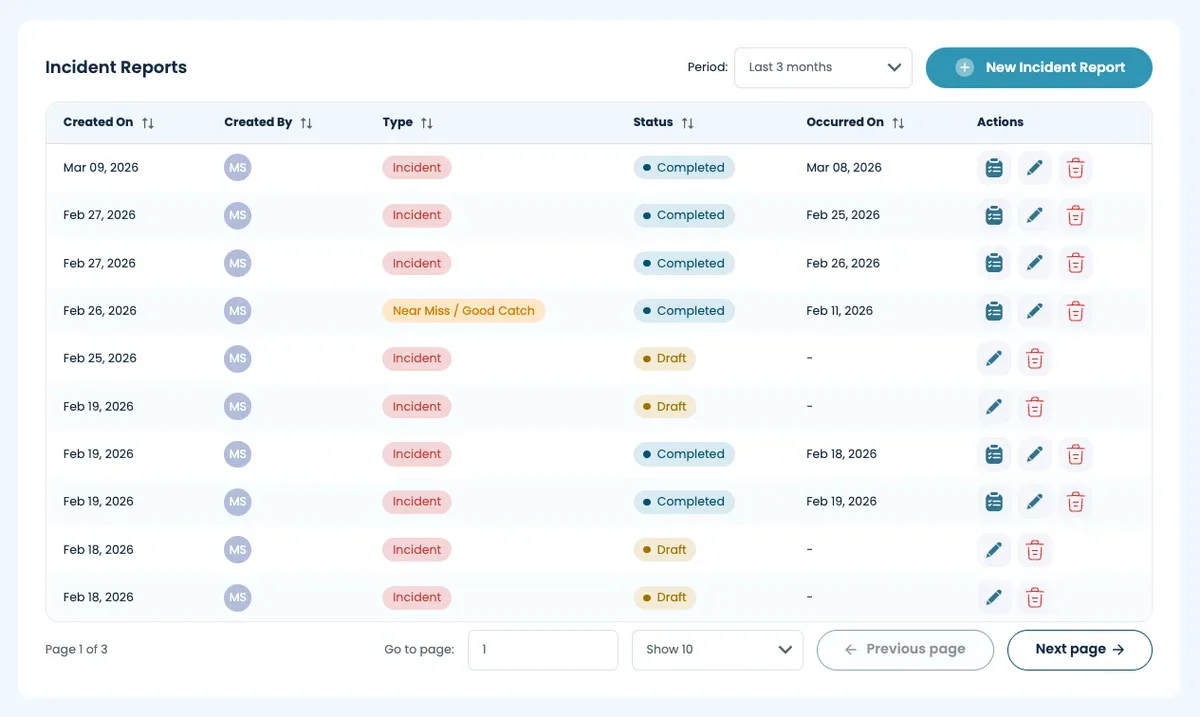Open the Show 10 rows dropdown
1200x717 pixels.
(x=716, y=649)
